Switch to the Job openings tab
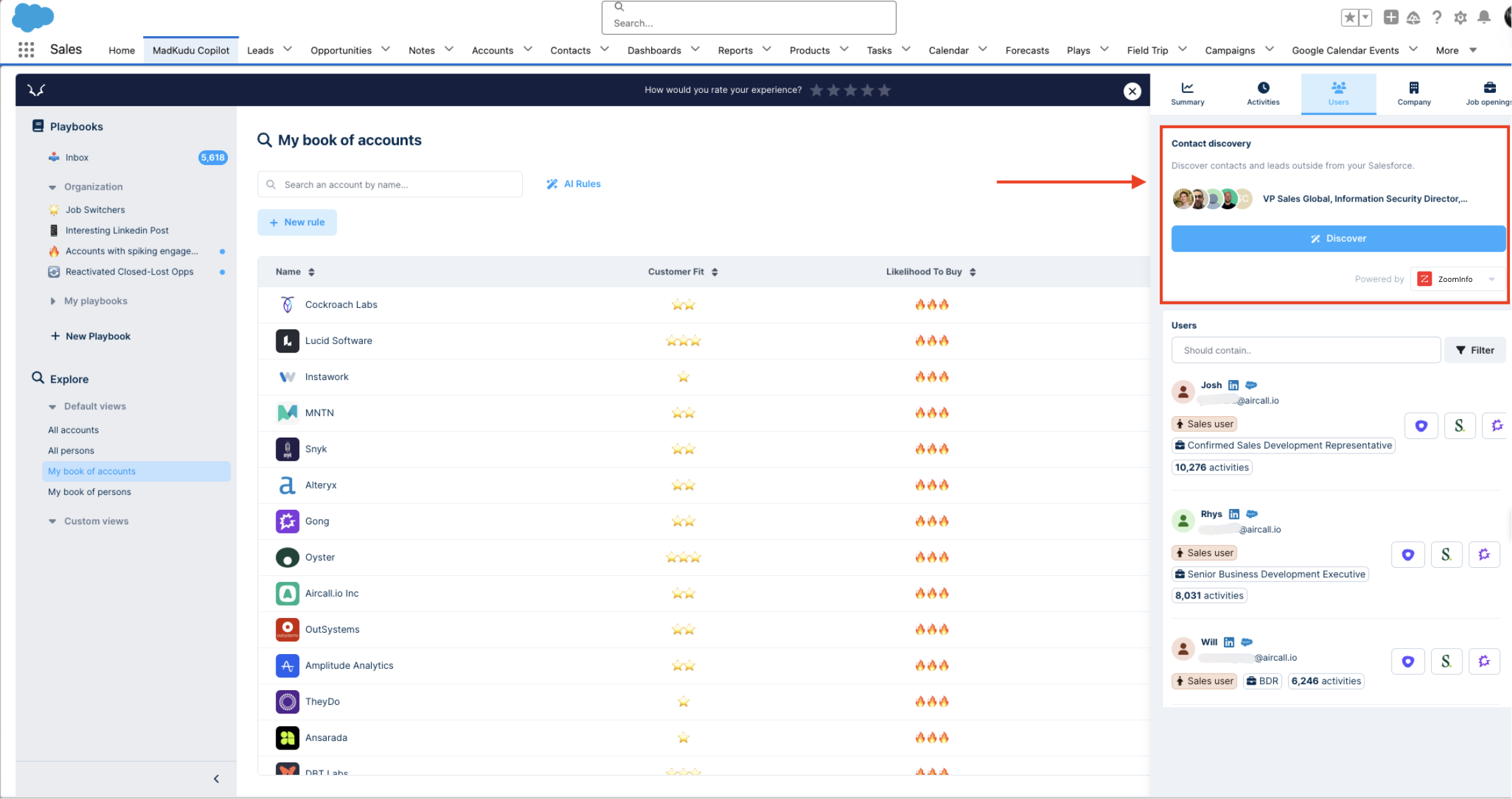The width and height of the screenshot is (1512, 799). 1489,94
